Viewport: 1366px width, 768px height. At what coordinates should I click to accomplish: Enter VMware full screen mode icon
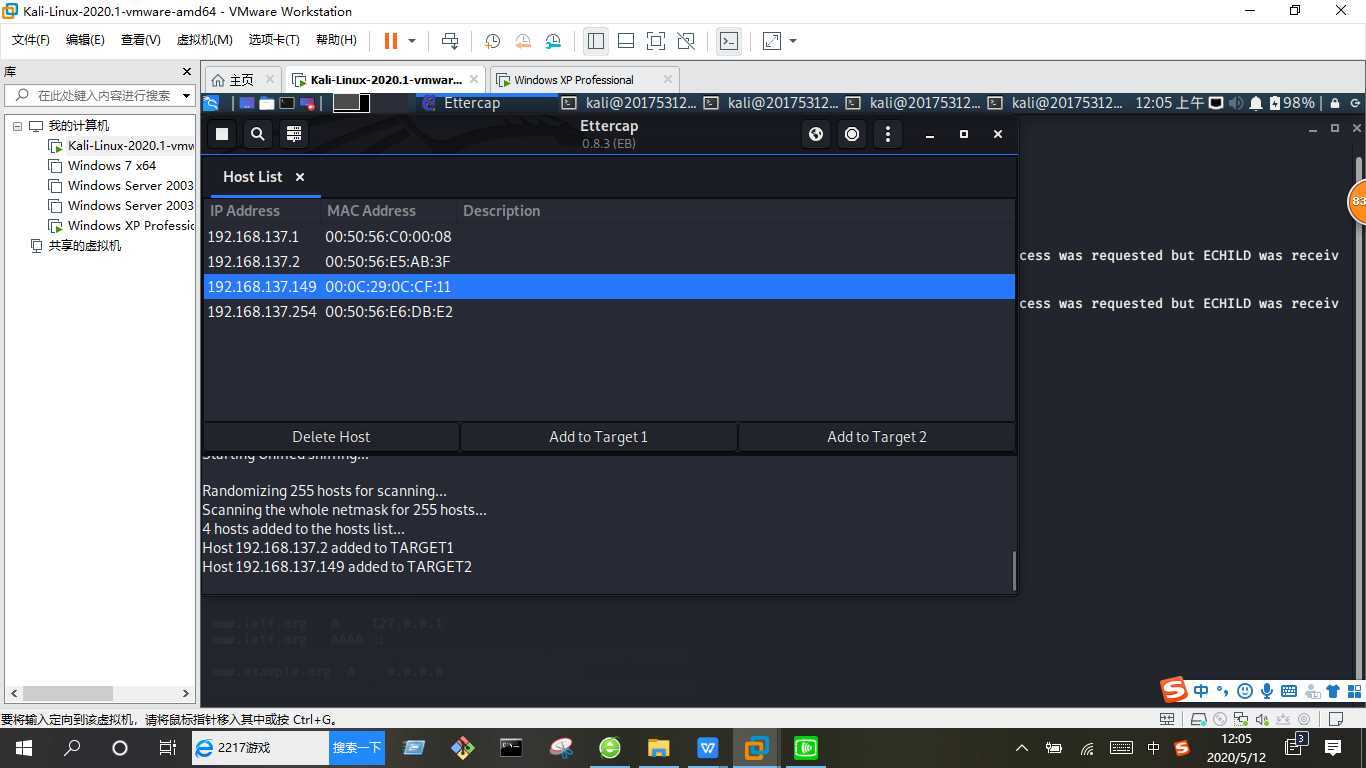(656, 41)
